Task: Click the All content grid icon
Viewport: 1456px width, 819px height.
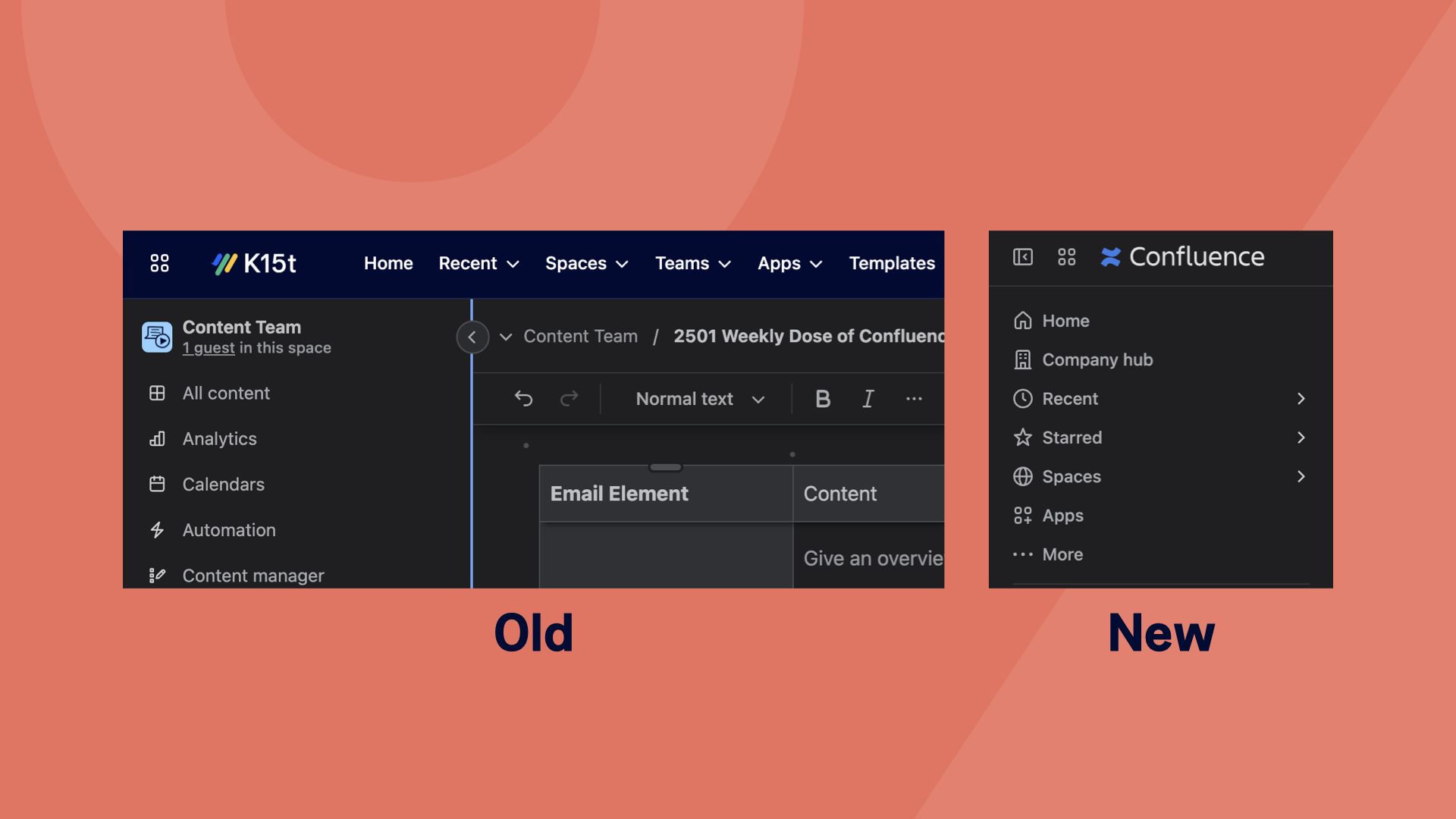Action: (157, 393)
